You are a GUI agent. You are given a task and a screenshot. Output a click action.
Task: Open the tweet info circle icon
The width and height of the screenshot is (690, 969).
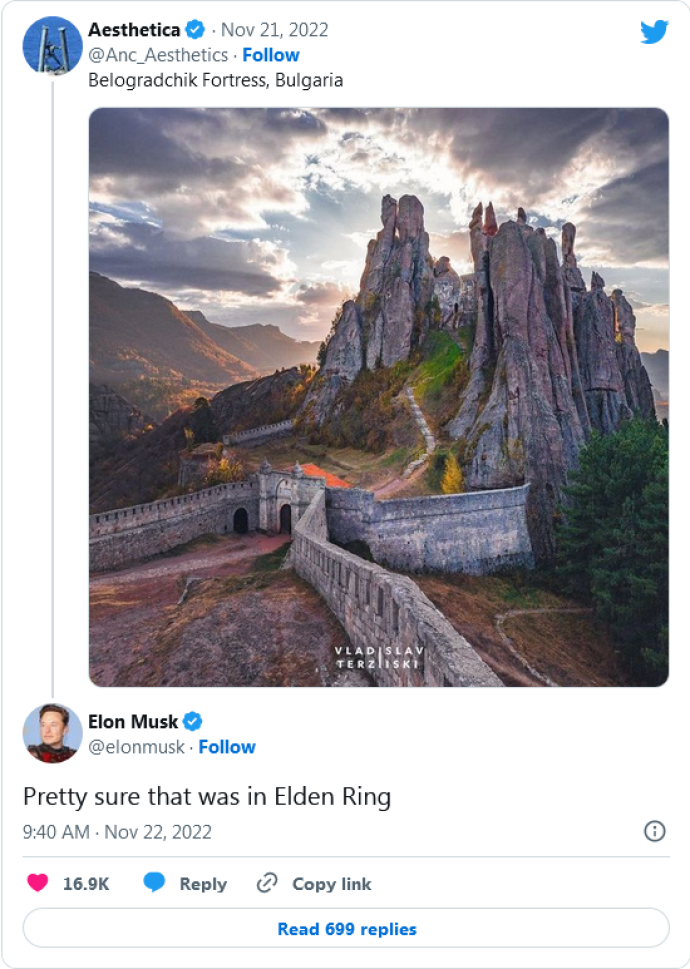pyautogui.click(x=654, y=831)
